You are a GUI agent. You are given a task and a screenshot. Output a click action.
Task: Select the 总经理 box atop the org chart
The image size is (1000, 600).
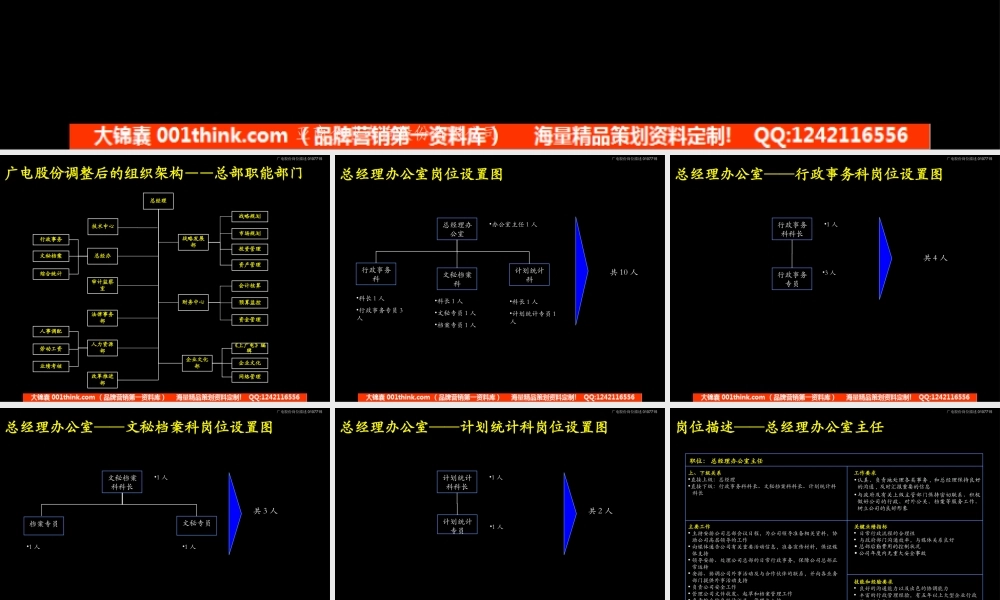point(158,201)
